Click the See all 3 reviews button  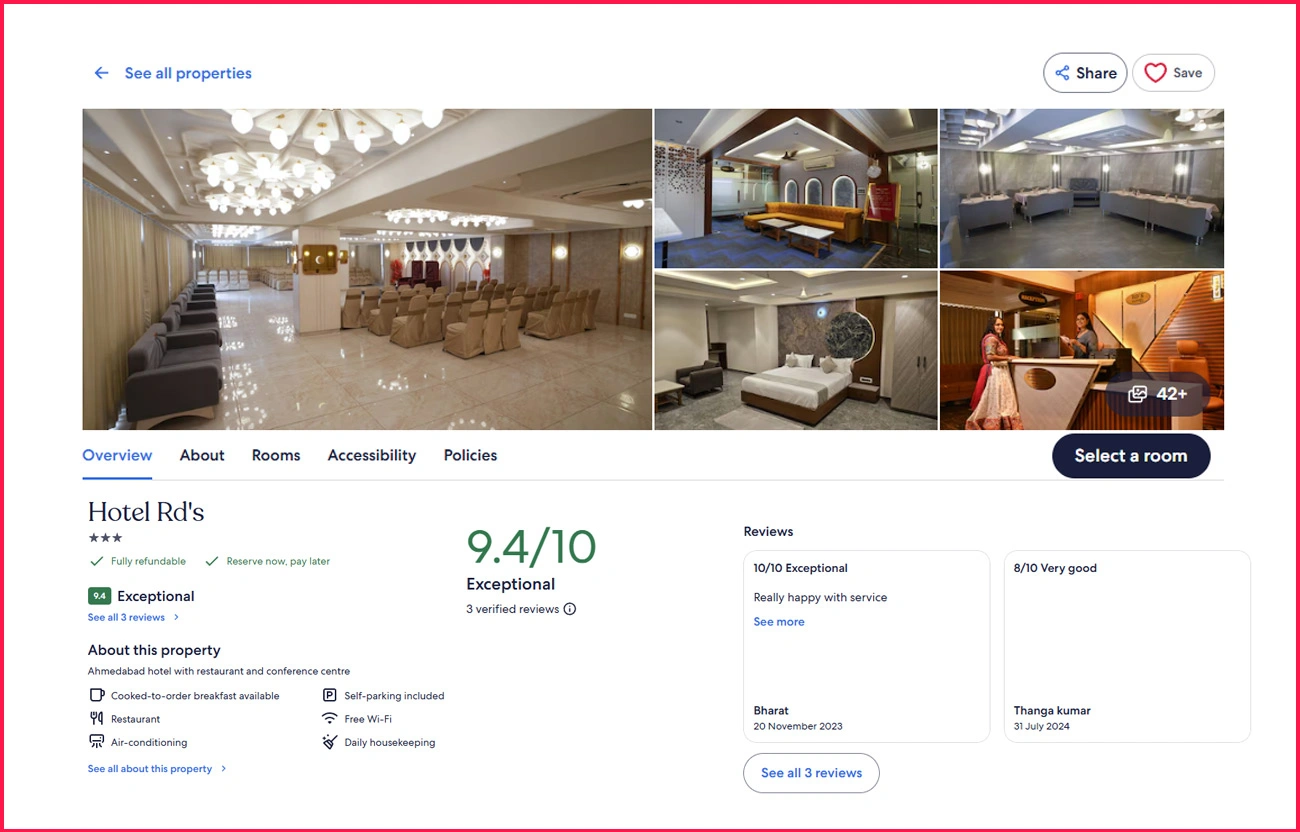pyautogui.click(x=811, y=773)
